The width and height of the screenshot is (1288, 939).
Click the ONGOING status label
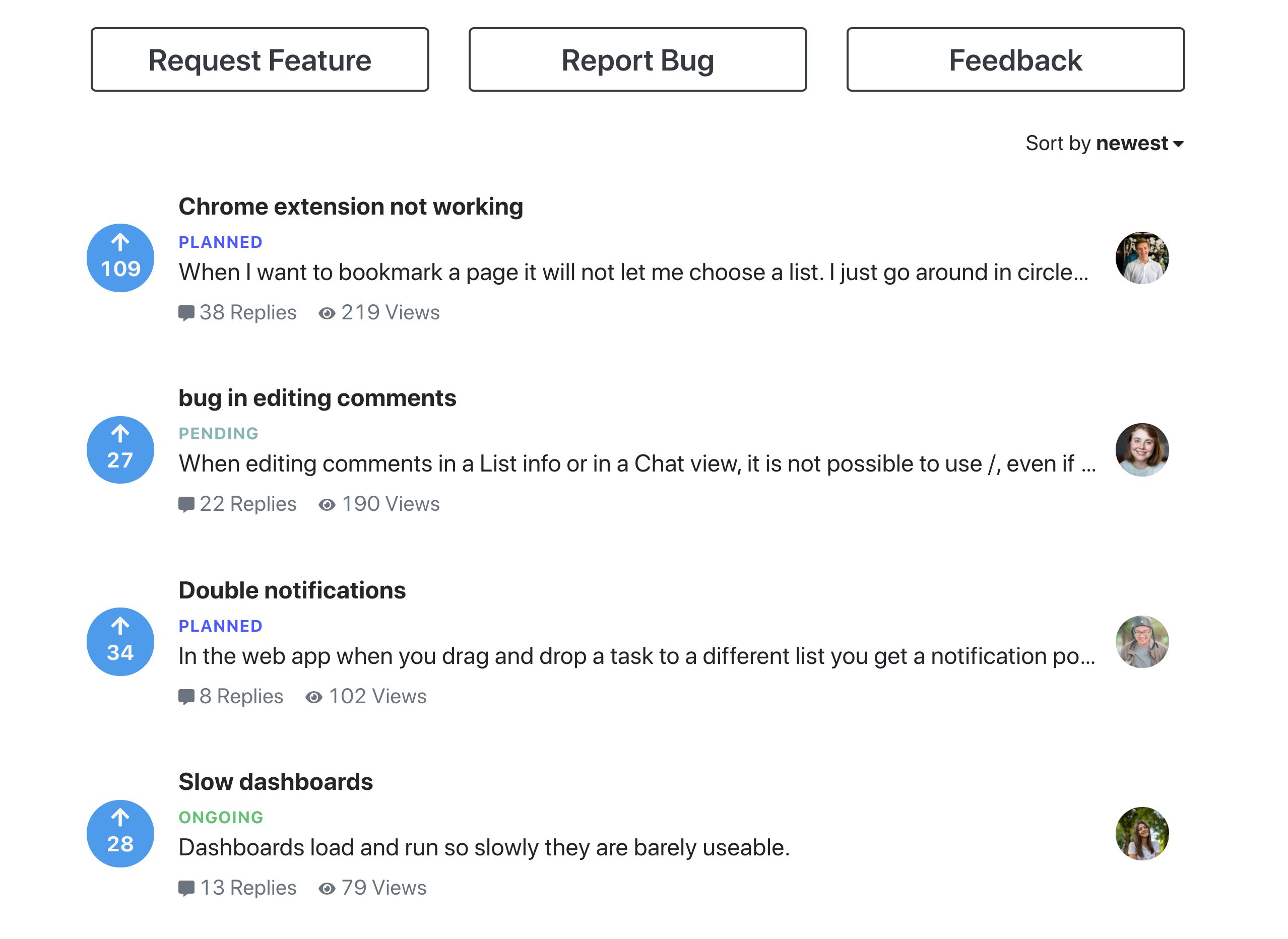click(221, 818)
